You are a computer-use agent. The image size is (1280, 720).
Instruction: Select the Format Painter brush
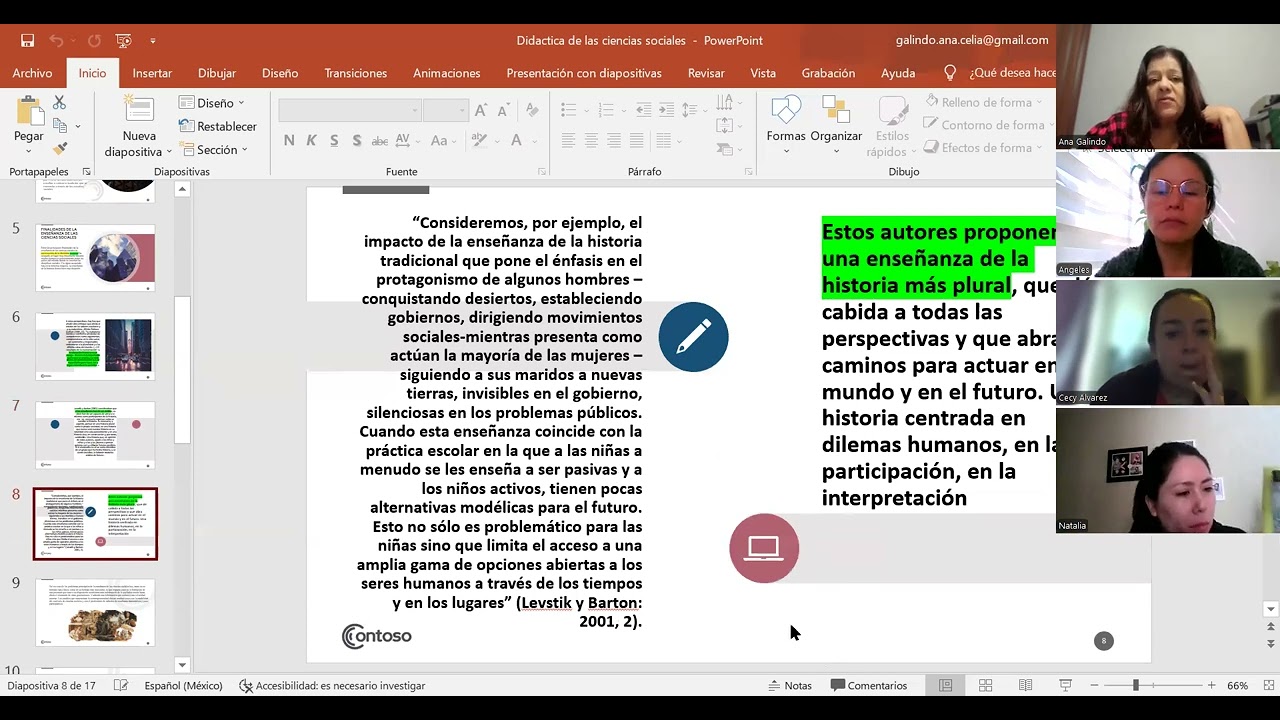point(60,148)
